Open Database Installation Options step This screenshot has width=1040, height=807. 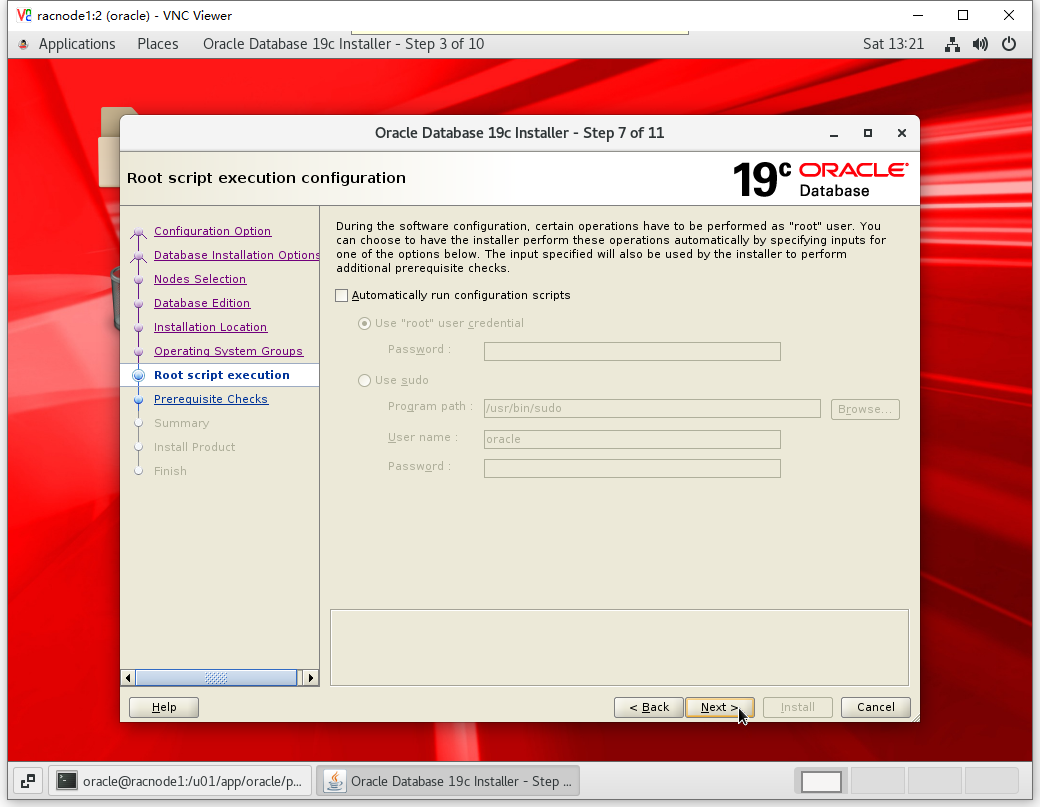pos(236,255)
